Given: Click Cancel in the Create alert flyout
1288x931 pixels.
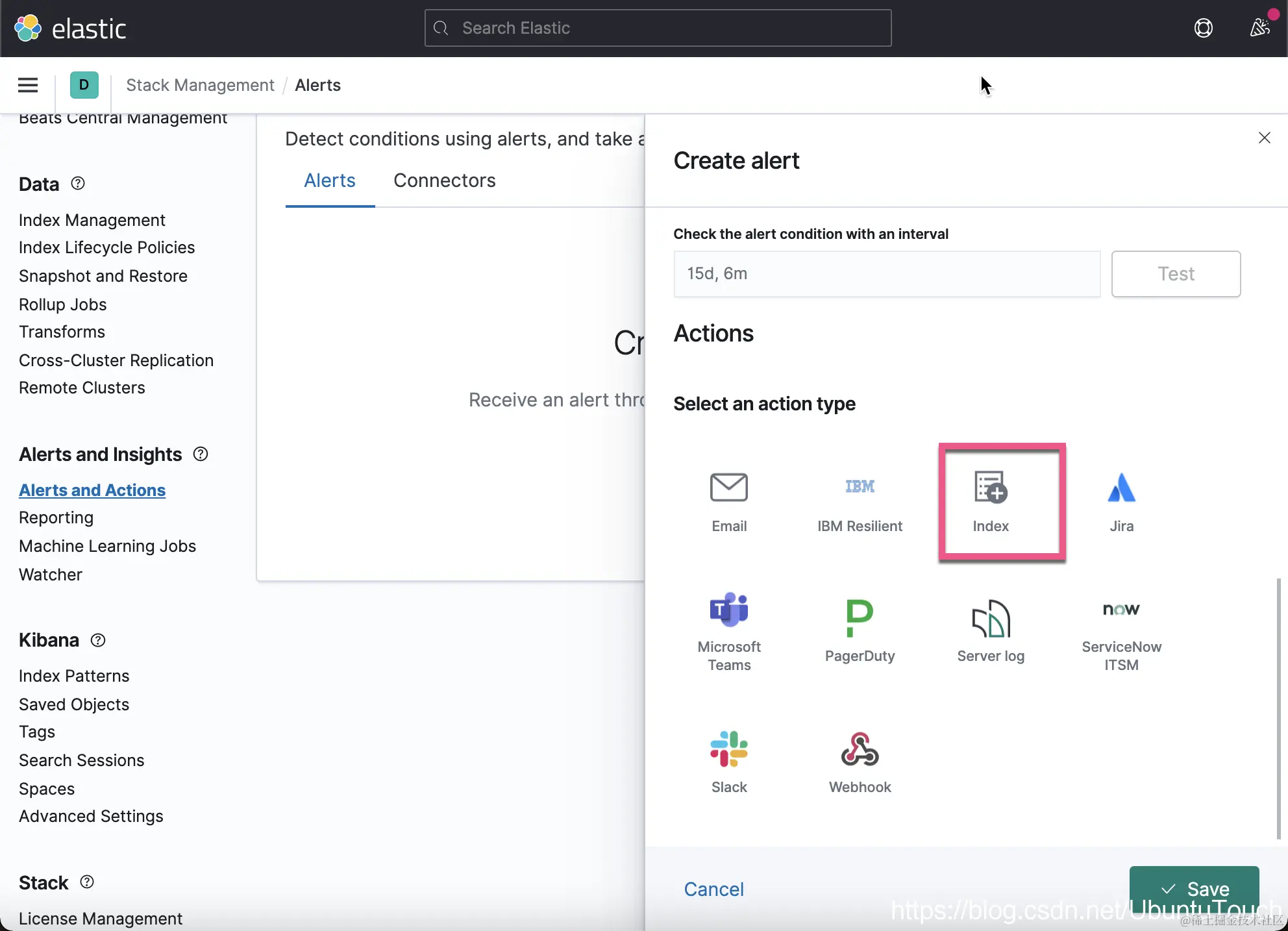Looking at the screenshot, I should [x=713, y=889].
